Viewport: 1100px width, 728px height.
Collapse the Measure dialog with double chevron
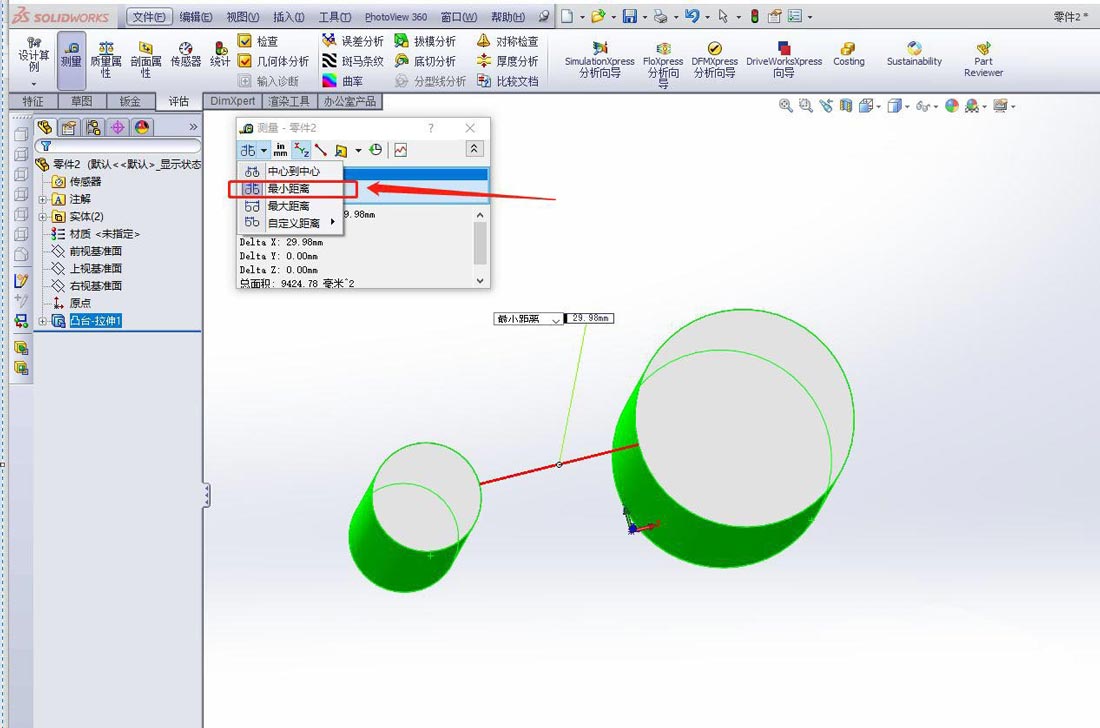coord(474,149)
